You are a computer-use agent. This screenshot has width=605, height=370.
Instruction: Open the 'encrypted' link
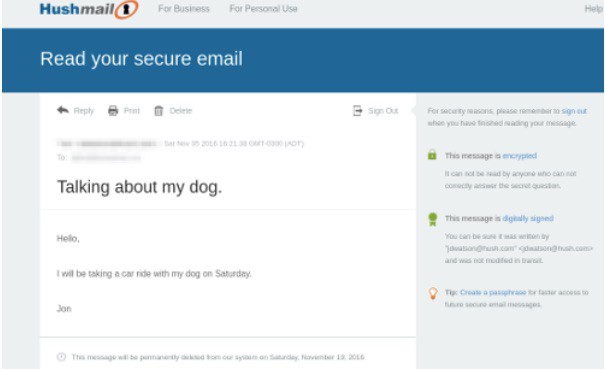click(x=519, y=156)
